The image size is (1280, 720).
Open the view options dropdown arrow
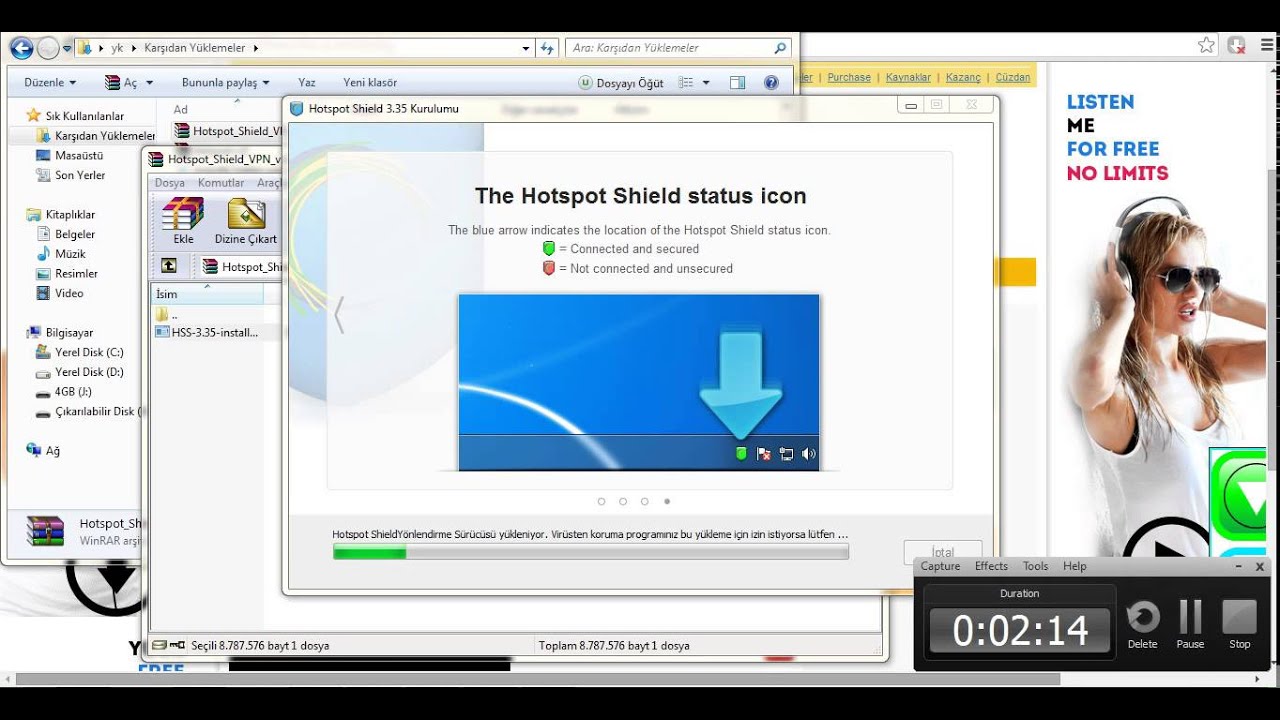(x=706, y=83)
